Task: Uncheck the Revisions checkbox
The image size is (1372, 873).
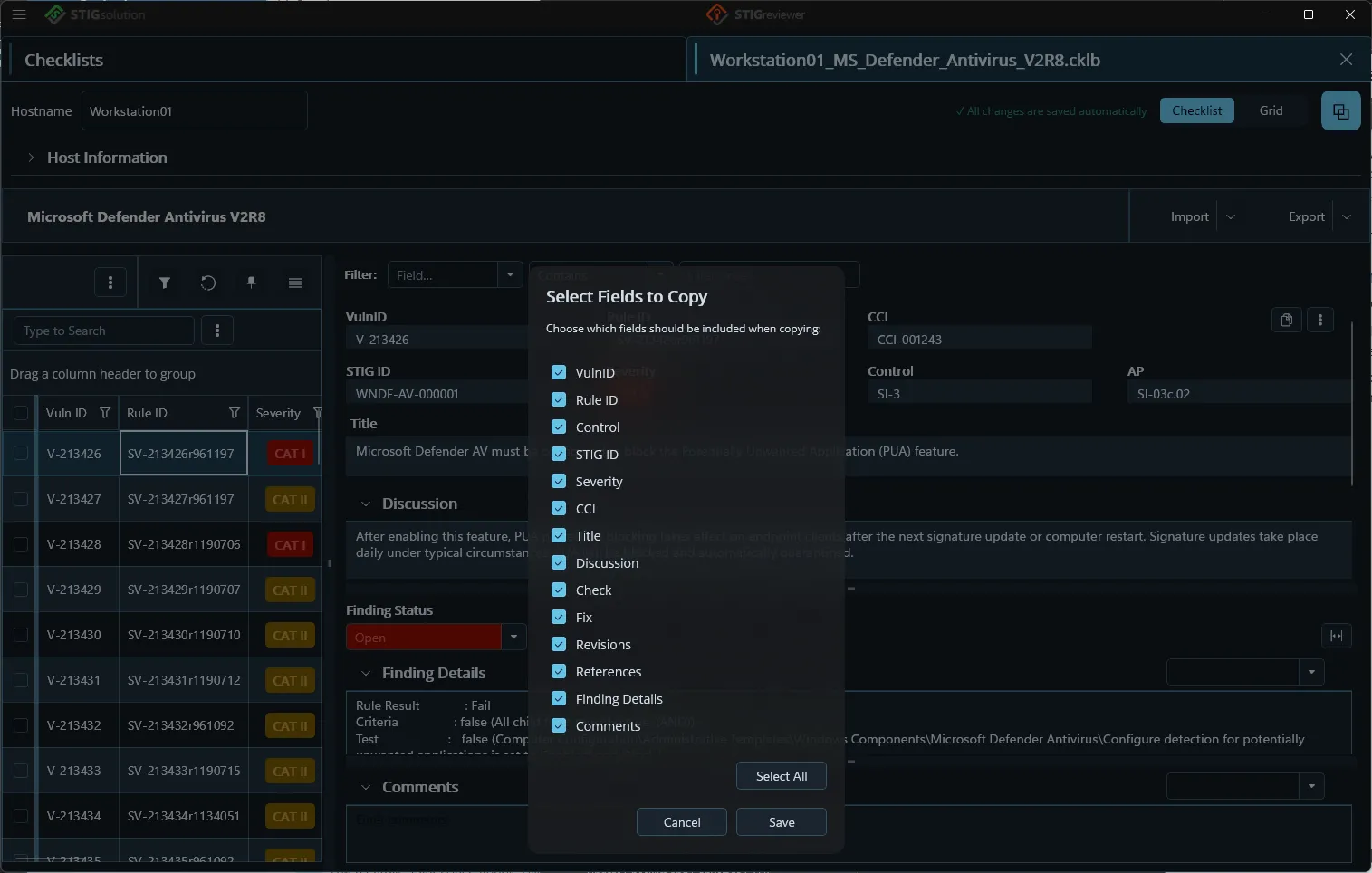Action: [559, 644]
